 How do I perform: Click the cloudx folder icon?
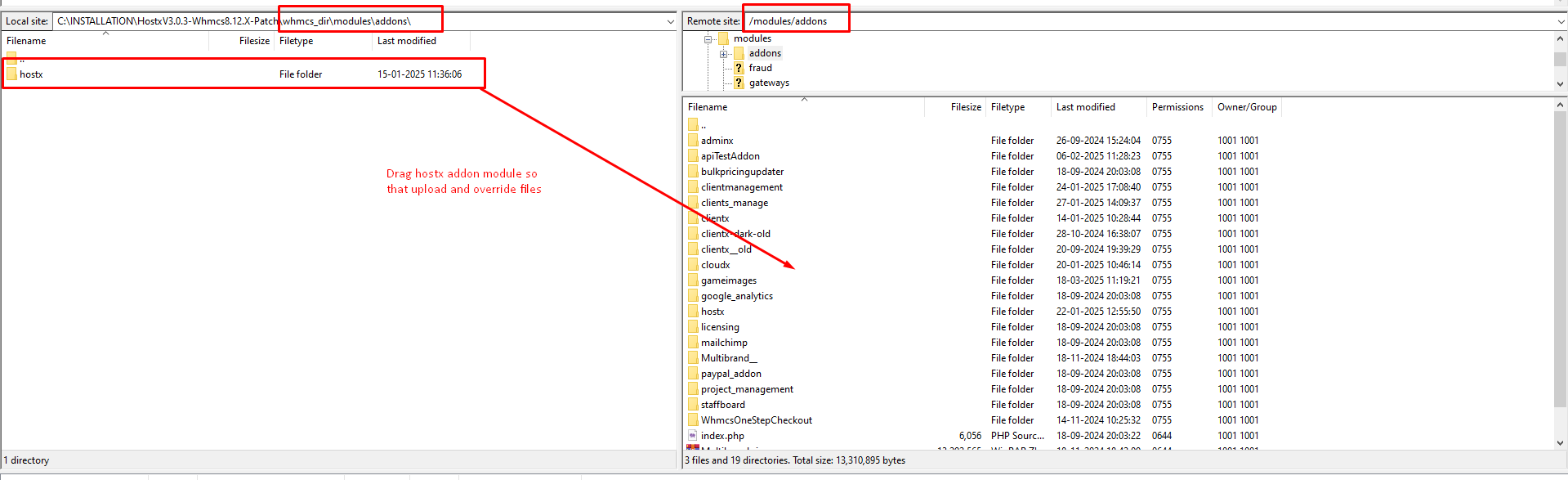point(693,265)
